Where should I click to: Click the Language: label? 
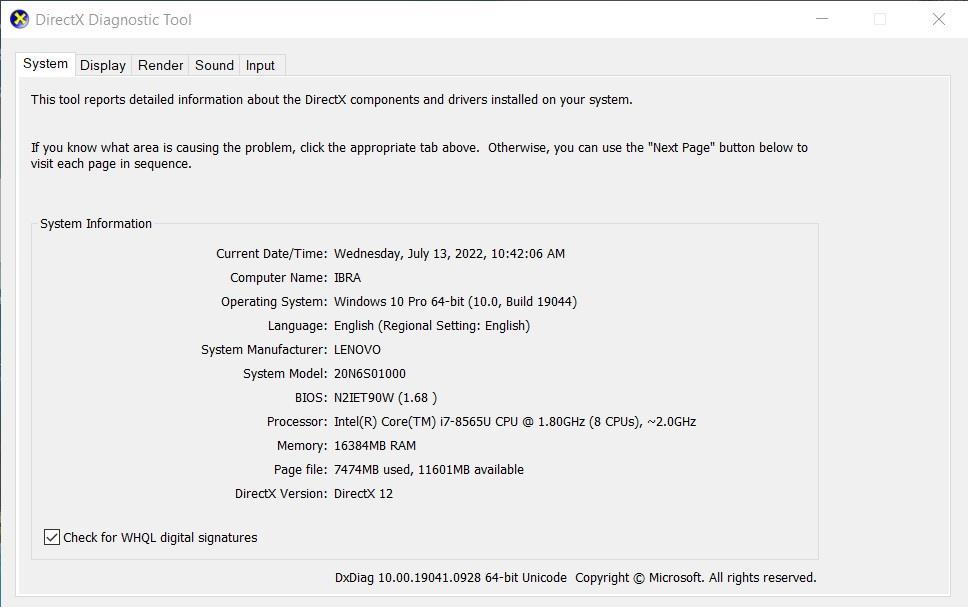pyautogui.click(x=298, y=326)
